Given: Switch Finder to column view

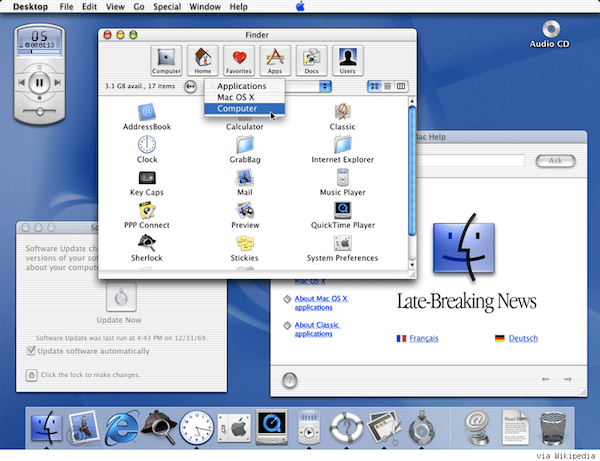Looking at the screenshot, I should [x=401, y=86].
